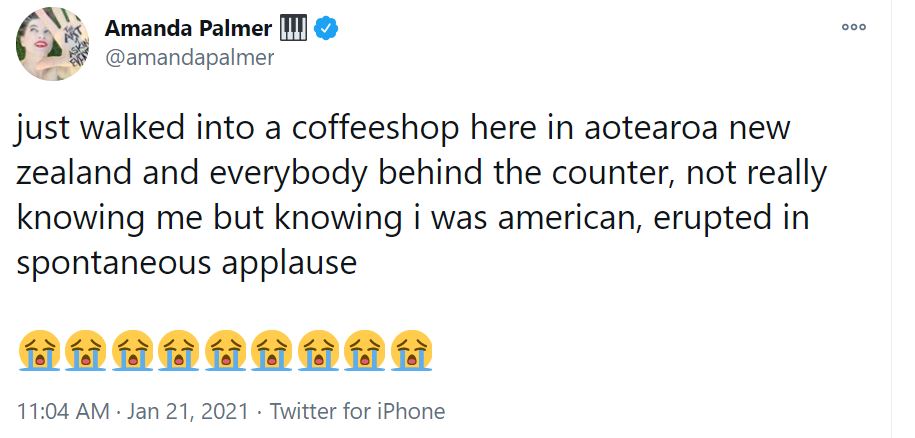
Task: Click the blue verified badge
Action: [326, 29]
